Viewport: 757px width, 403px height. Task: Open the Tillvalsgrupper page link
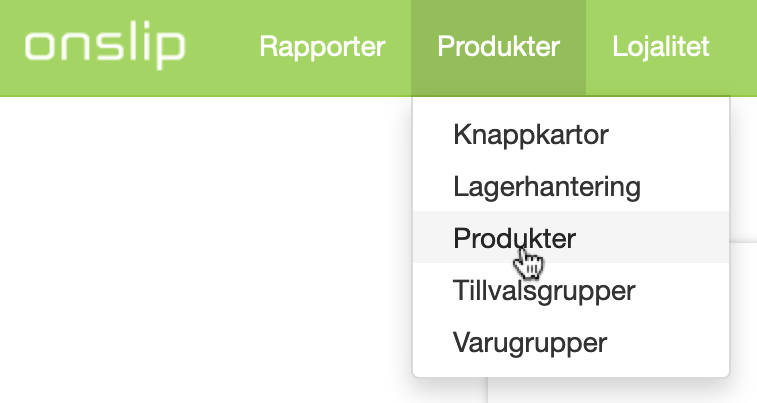point(544,291)
